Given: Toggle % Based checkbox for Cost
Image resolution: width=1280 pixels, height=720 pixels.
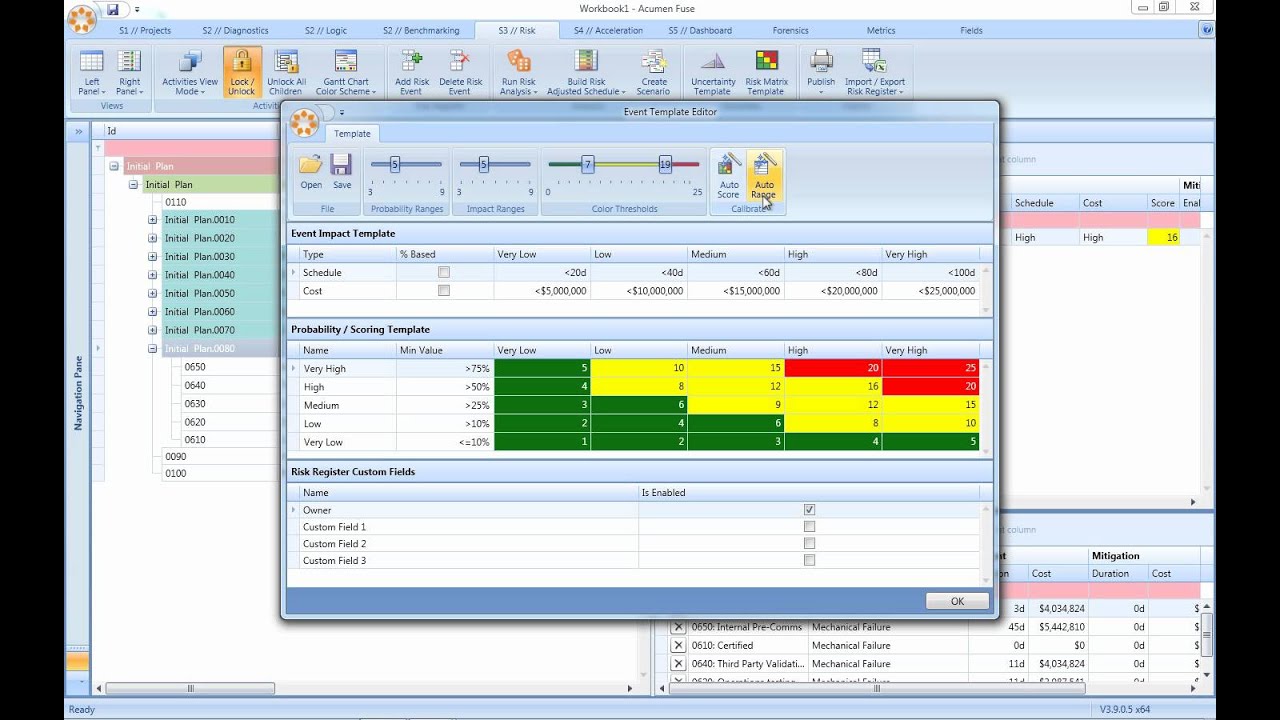Looking at the screenshot, I should (444, 291).
